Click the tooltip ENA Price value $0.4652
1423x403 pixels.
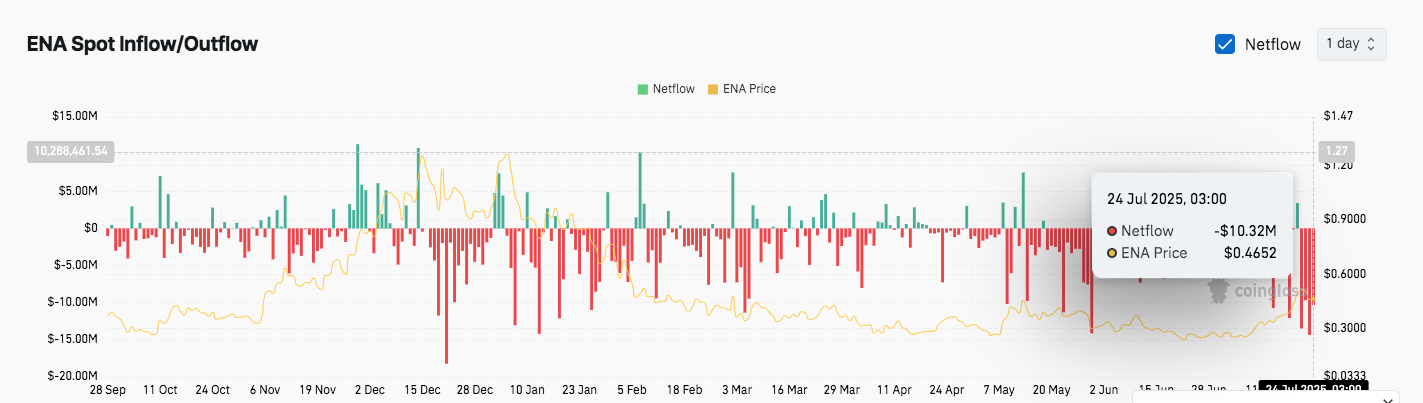tap(1250, 253)
